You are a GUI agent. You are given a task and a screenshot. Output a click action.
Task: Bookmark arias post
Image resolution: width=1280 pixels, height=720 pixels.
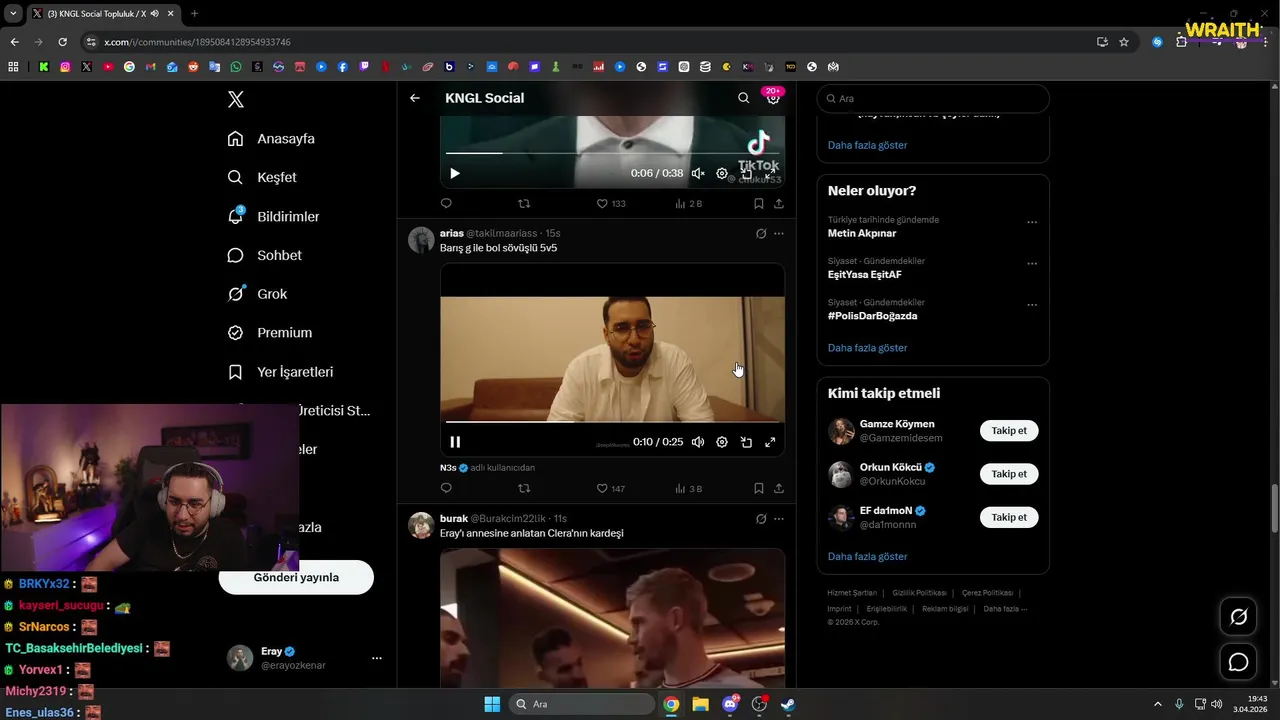pos(759,488)
